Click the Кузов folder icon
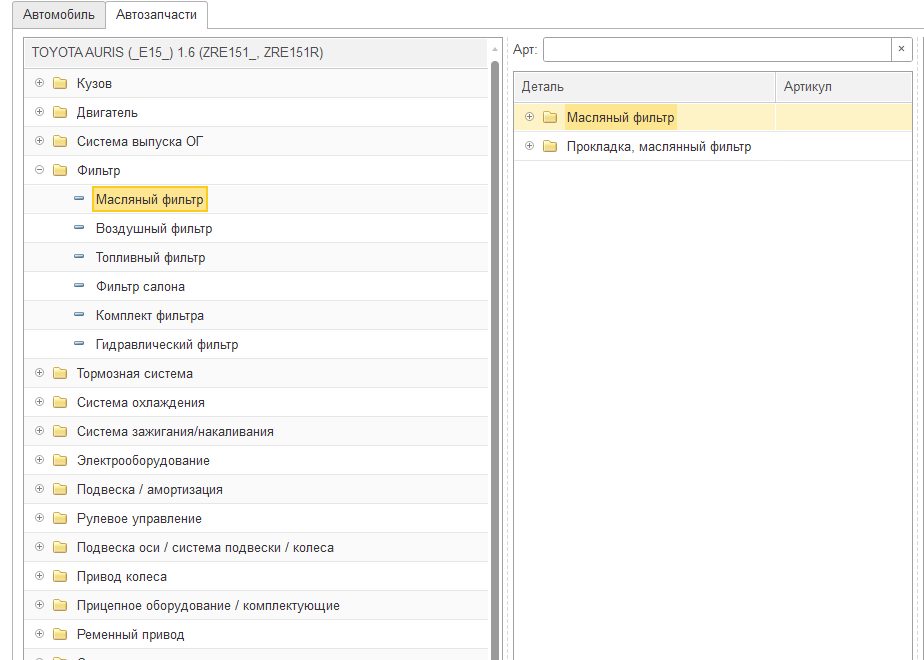The image size is (924, 660). (60, 83)
